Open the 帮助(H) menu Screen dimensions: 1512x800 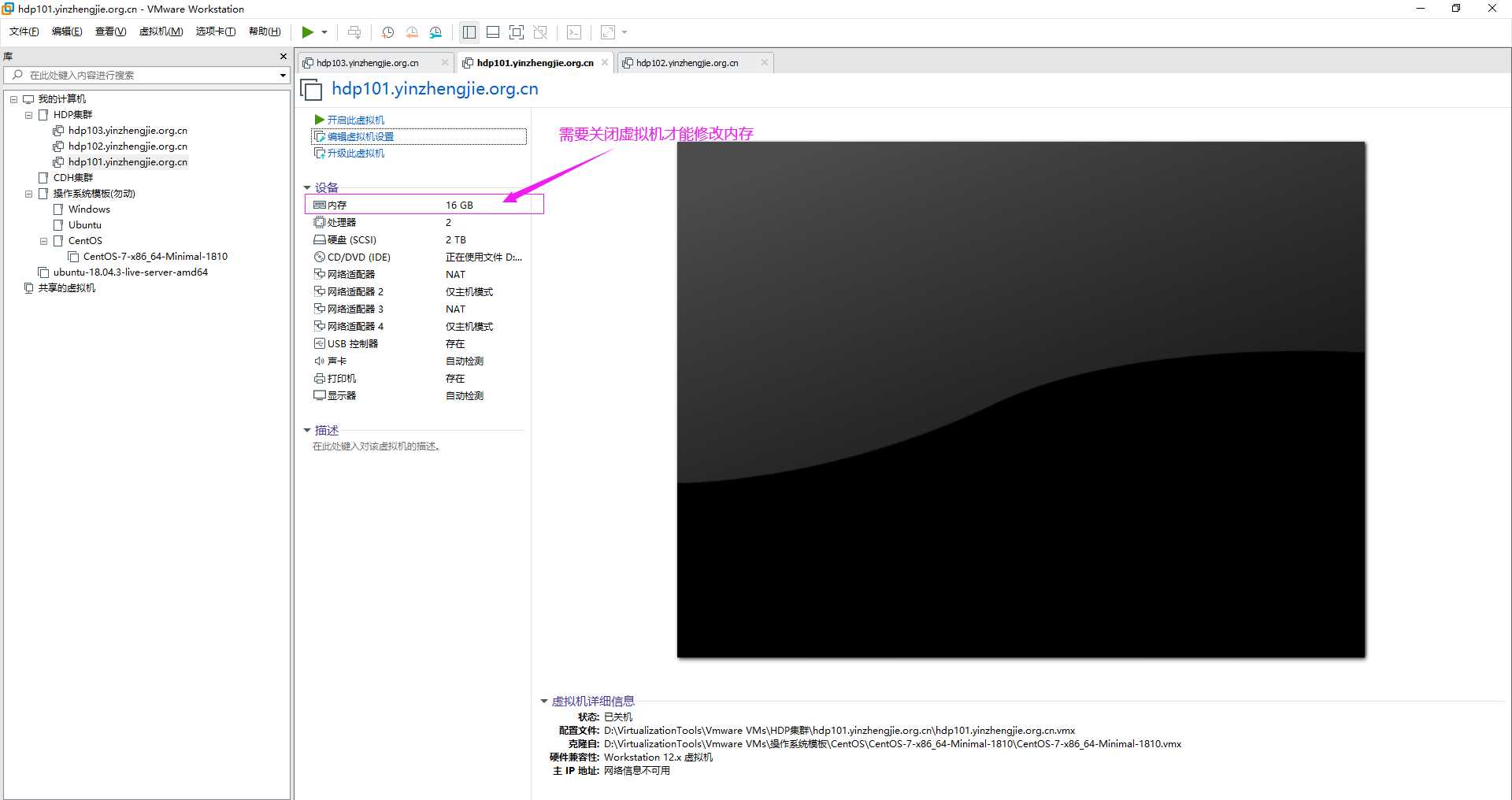point(265,31)
